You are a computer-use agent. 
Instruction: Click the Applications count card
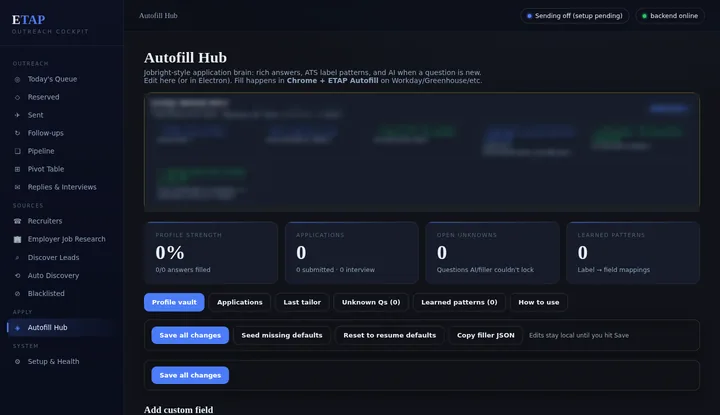(x=352, y=252)
